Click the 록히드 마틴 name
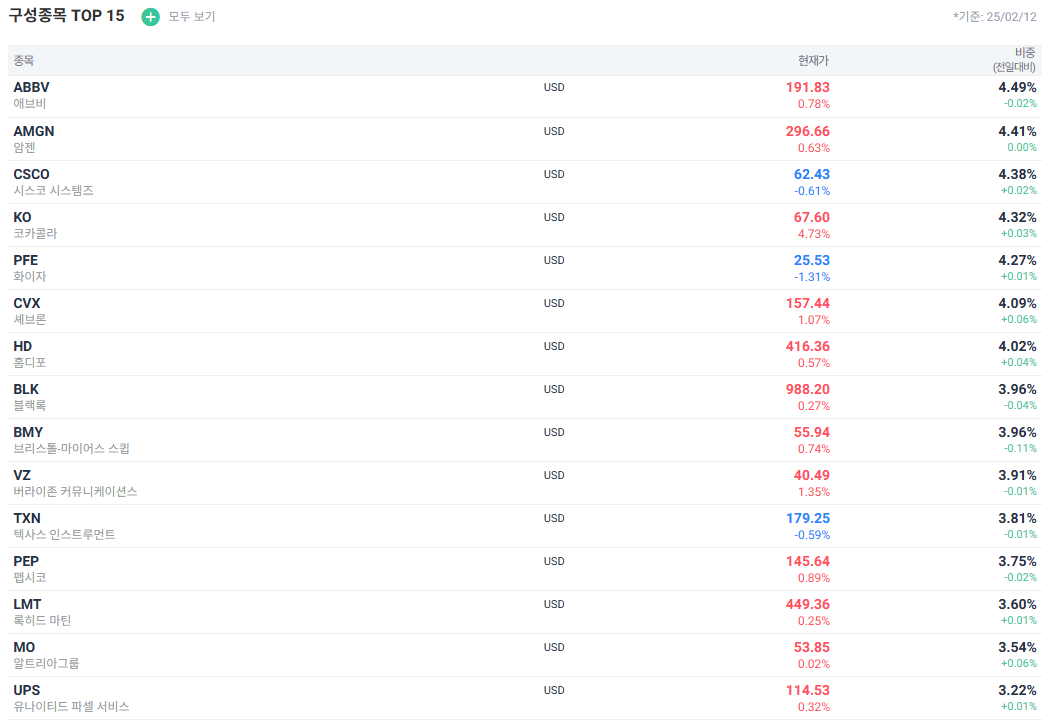This screenshot has height=726, width=1052. [42, 619]
